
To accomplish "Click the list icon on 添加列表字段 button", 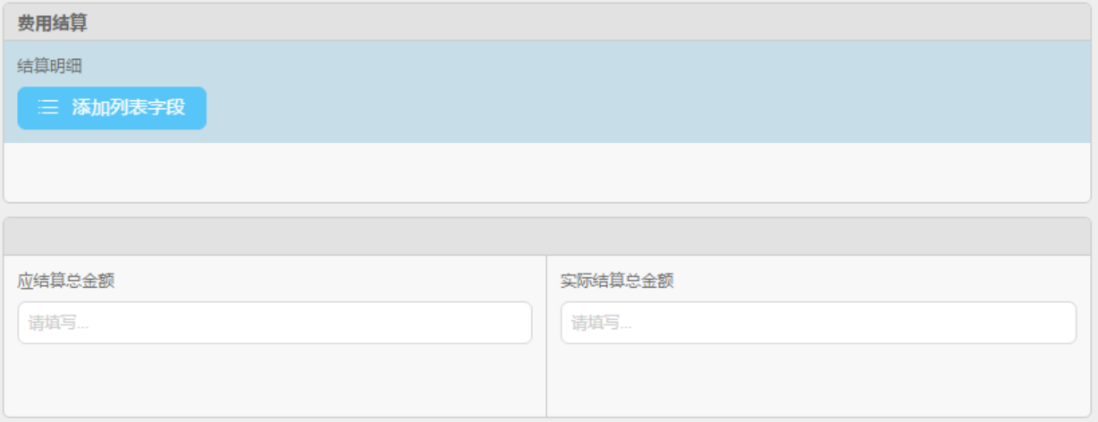I will tap(48, 108).
